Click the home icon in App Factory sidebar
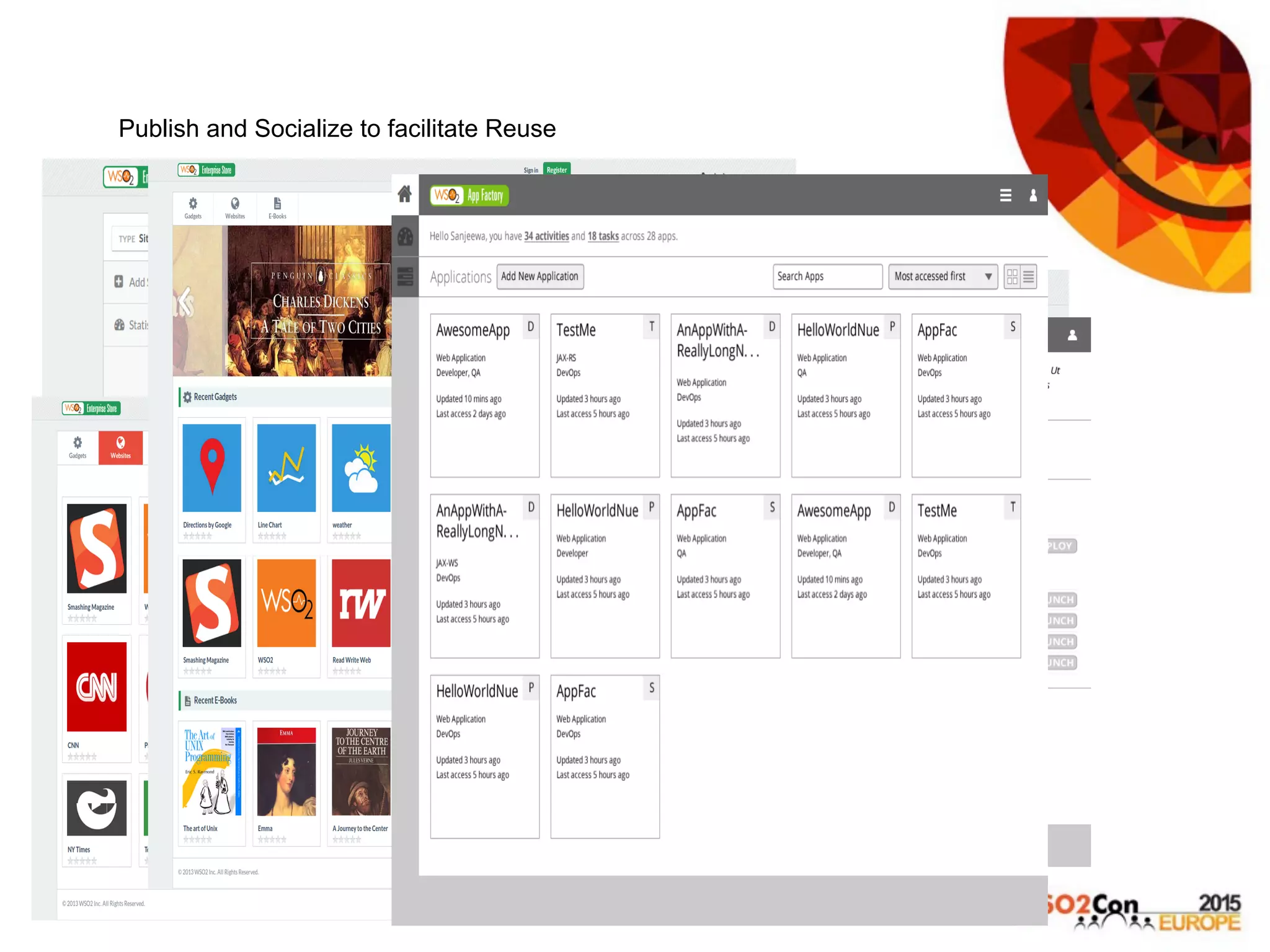This screenshot has height=952, width=1270. click(x=405, y=195)
